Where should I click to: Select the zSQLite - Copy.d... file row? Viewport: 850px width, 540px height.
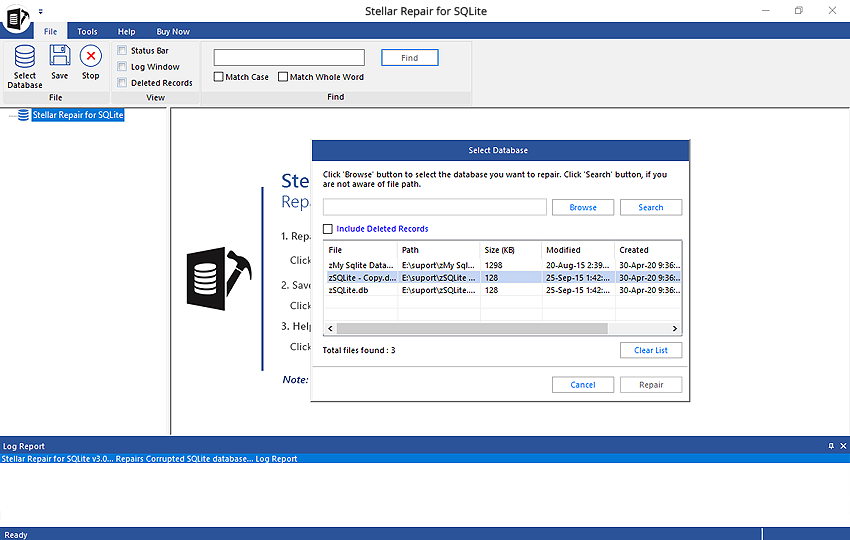pos(503,278)
